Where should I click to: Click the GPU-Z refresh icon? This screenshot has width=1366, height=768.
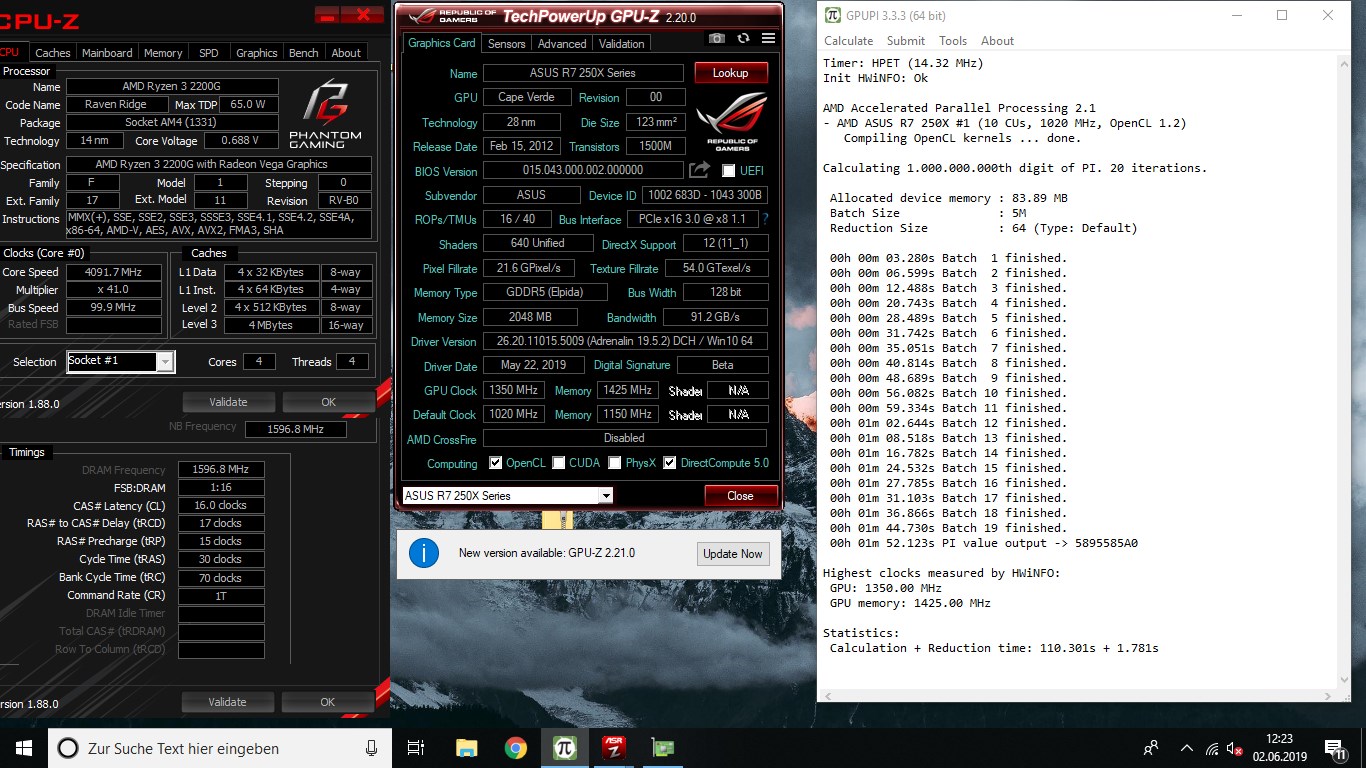[x=743, y=38]
